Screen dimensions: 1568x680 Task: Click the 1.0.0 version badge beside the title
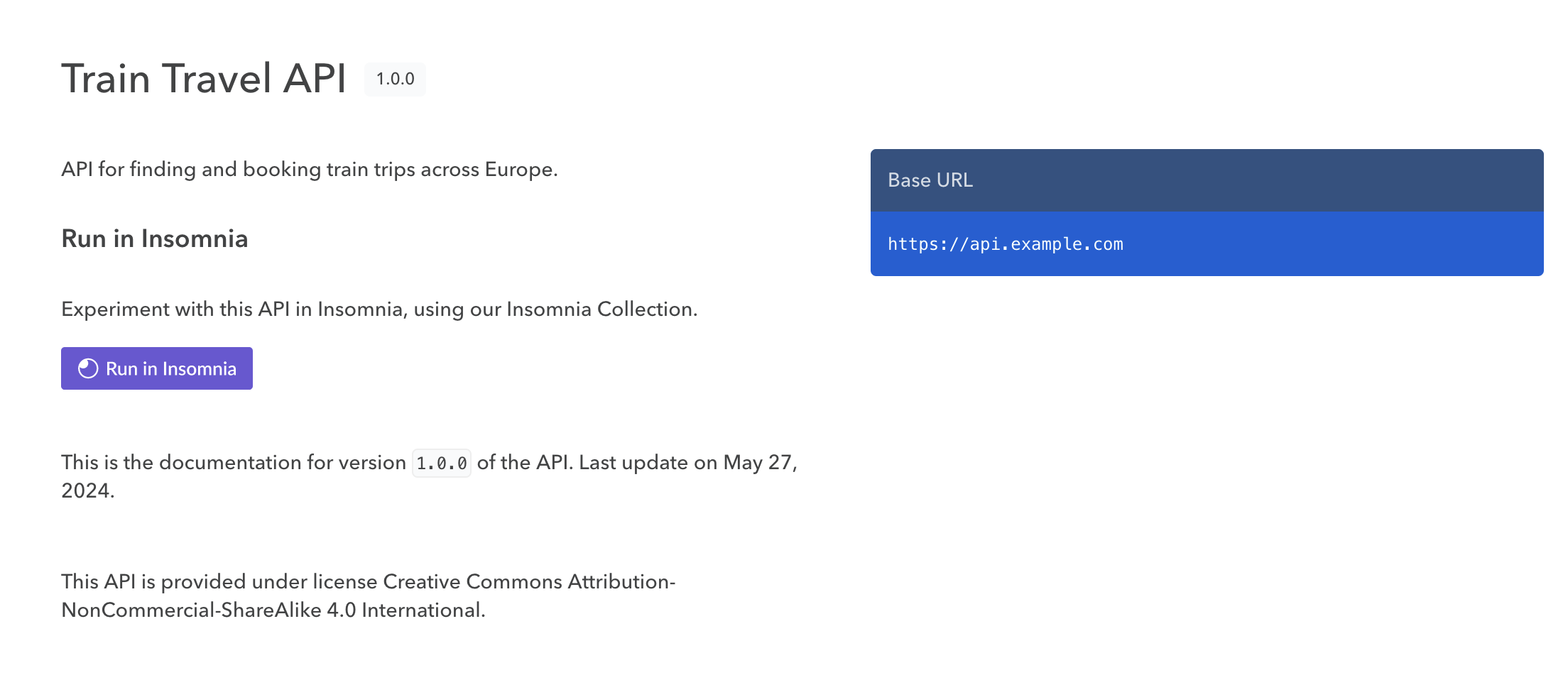pyautogui.click(x=395, y=79)
